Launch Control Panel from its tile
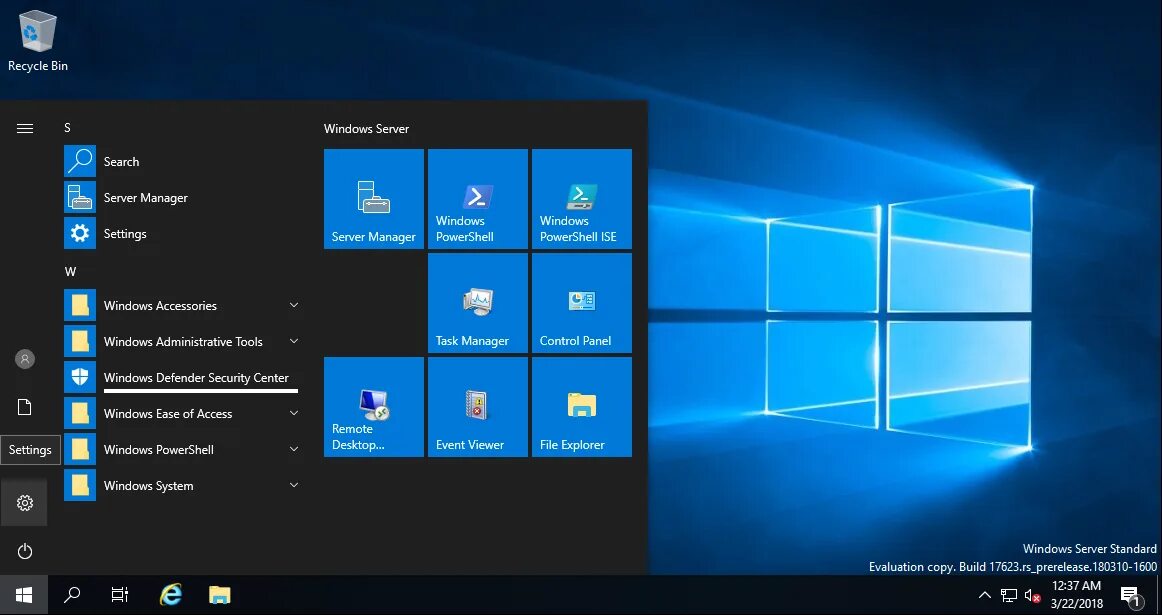 [x=581, y=302]
